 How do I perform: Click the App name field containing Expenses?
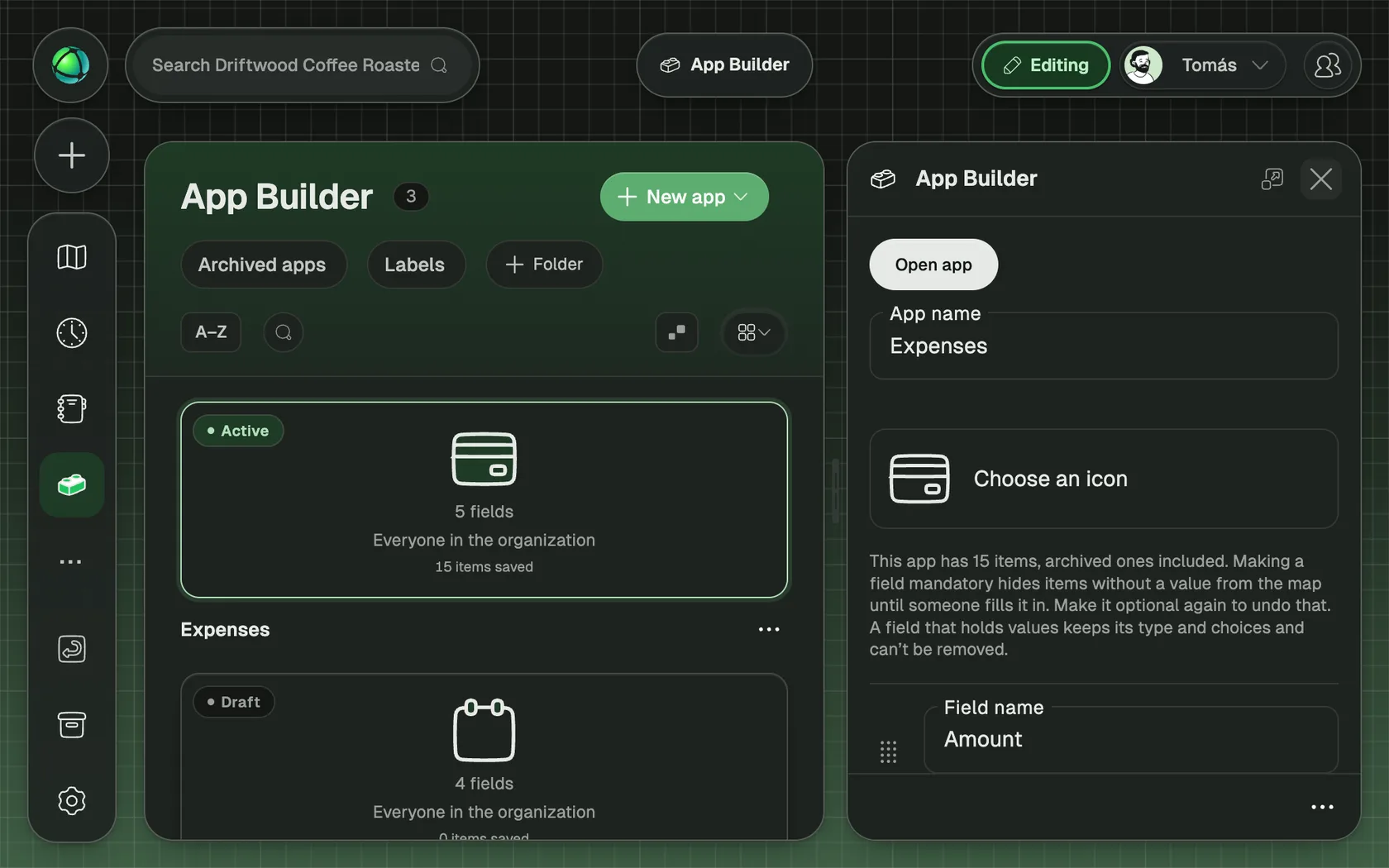click(x=1104, y=346)
